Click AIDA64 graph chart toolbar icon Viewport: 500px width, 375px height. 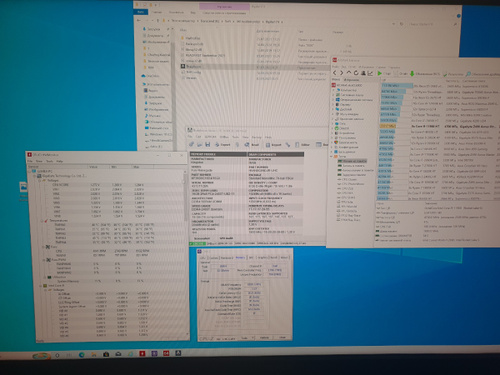[370, 73]
